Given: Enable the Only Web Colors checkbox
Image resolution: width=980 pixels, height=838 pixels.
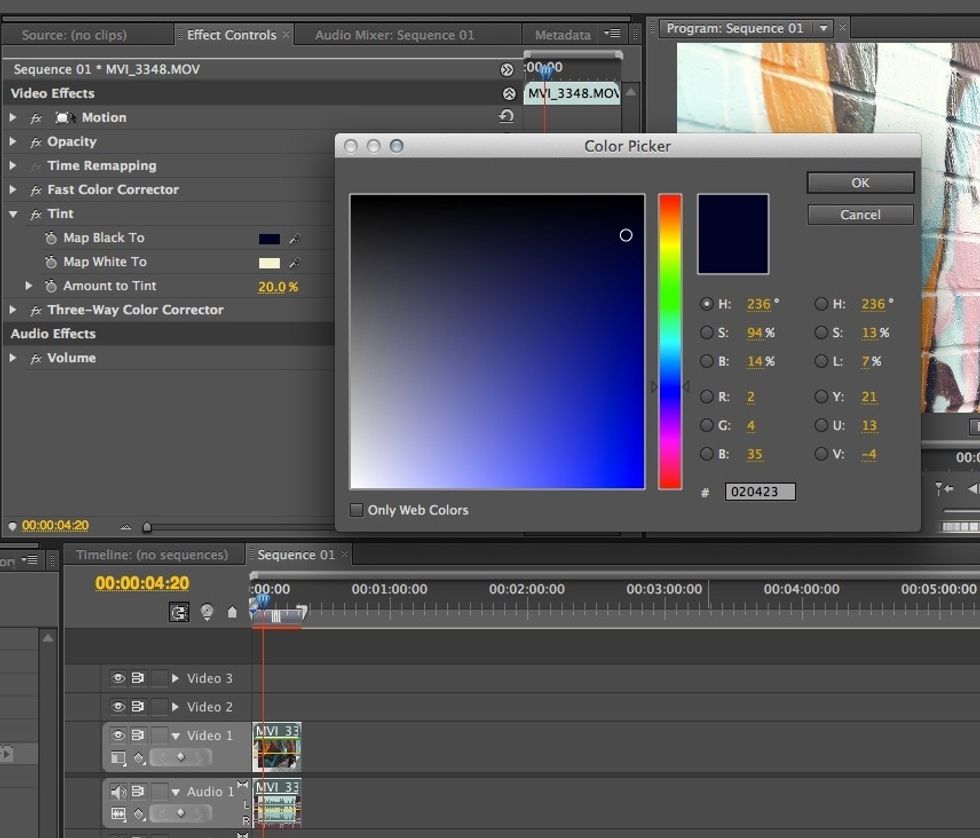Looking at the screenshot, I should click(356, 510).
